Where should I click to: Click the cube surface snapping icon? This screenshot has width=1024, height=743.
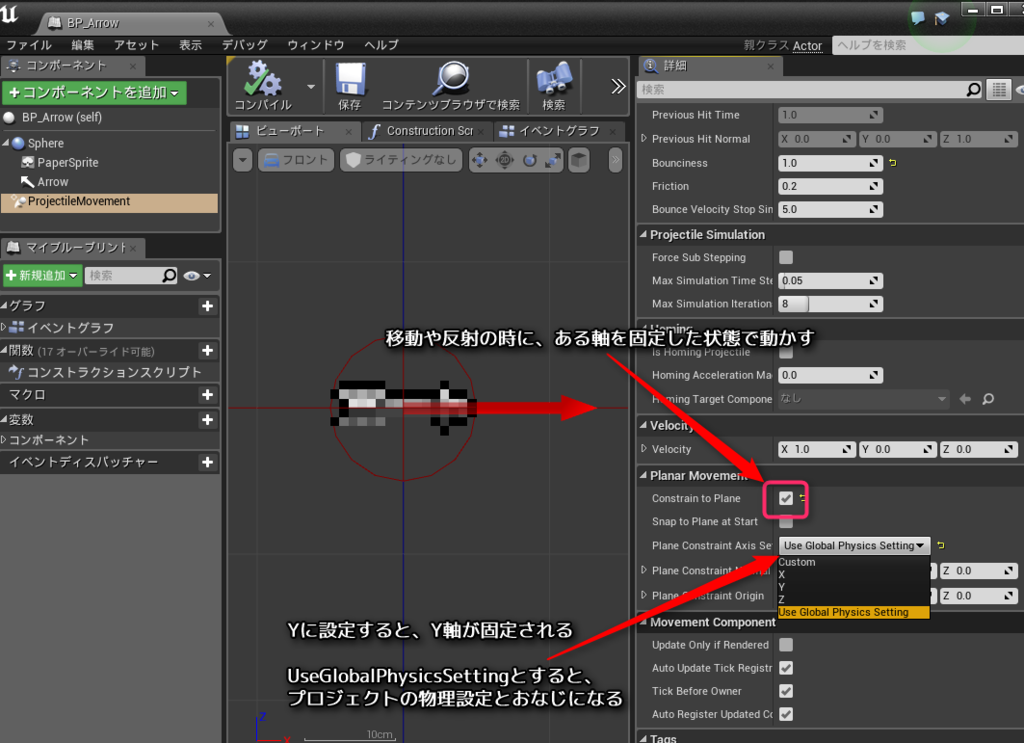(579, 160)
